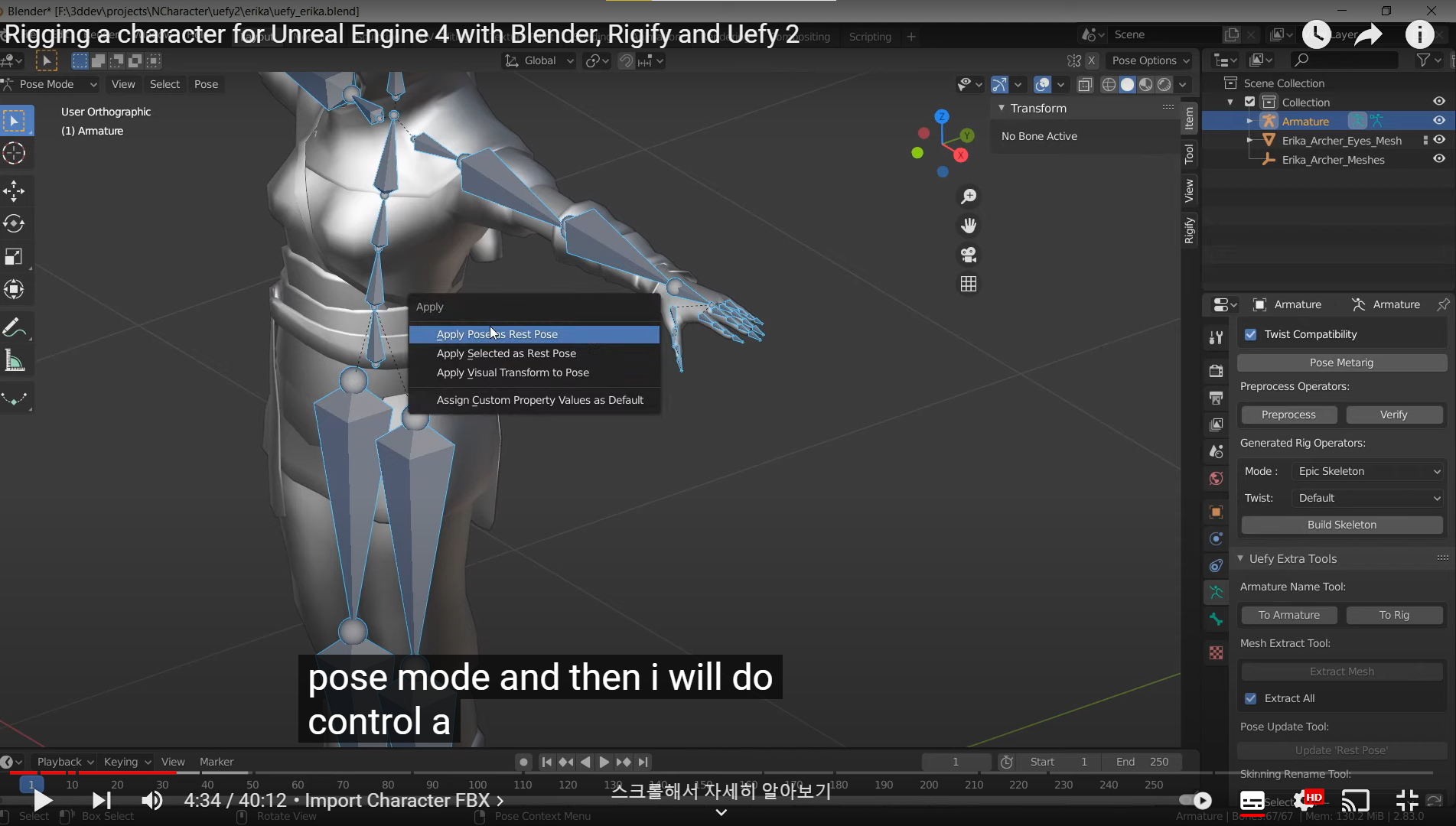Open the Scene properties icon
This screenshot has height=826, width=1456.
point(1216,451)
